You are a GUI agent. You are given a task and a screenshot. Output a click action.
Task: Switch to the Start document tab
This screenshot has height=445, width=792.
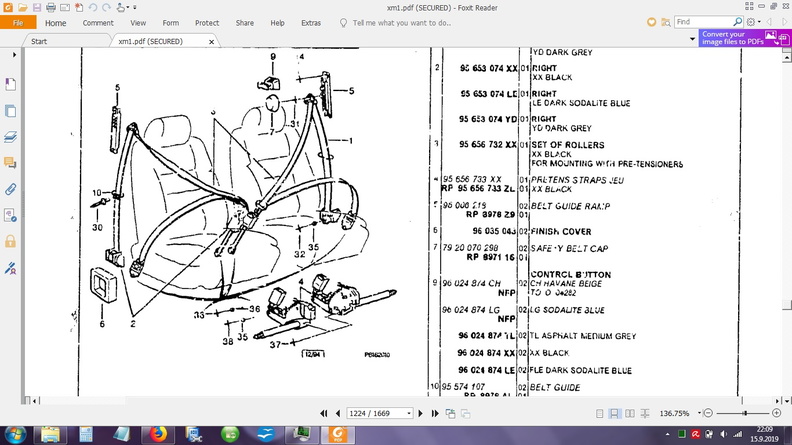pos(40,42)
